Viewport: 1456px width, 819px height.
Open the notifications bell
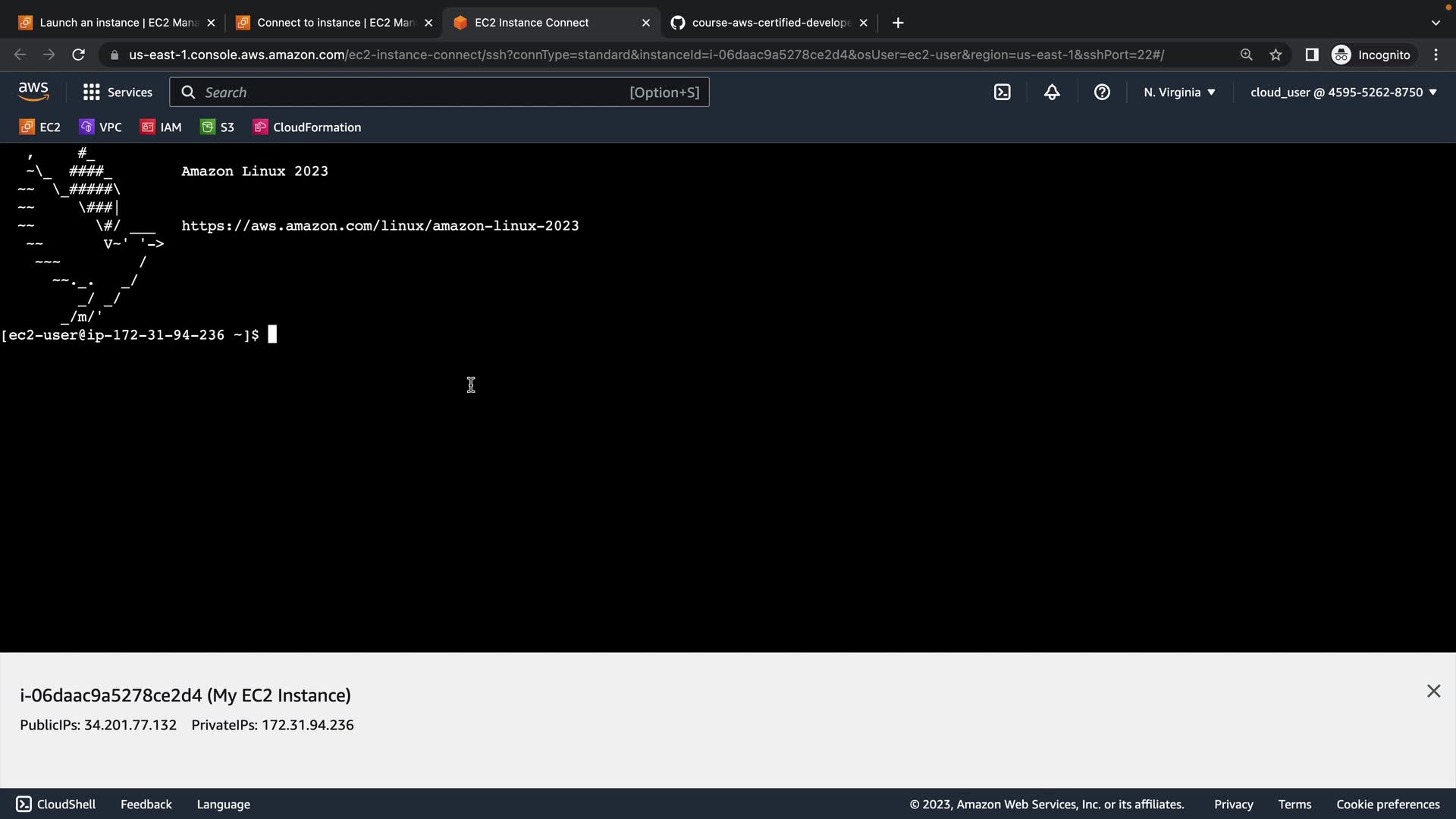tap(1052, 93)
